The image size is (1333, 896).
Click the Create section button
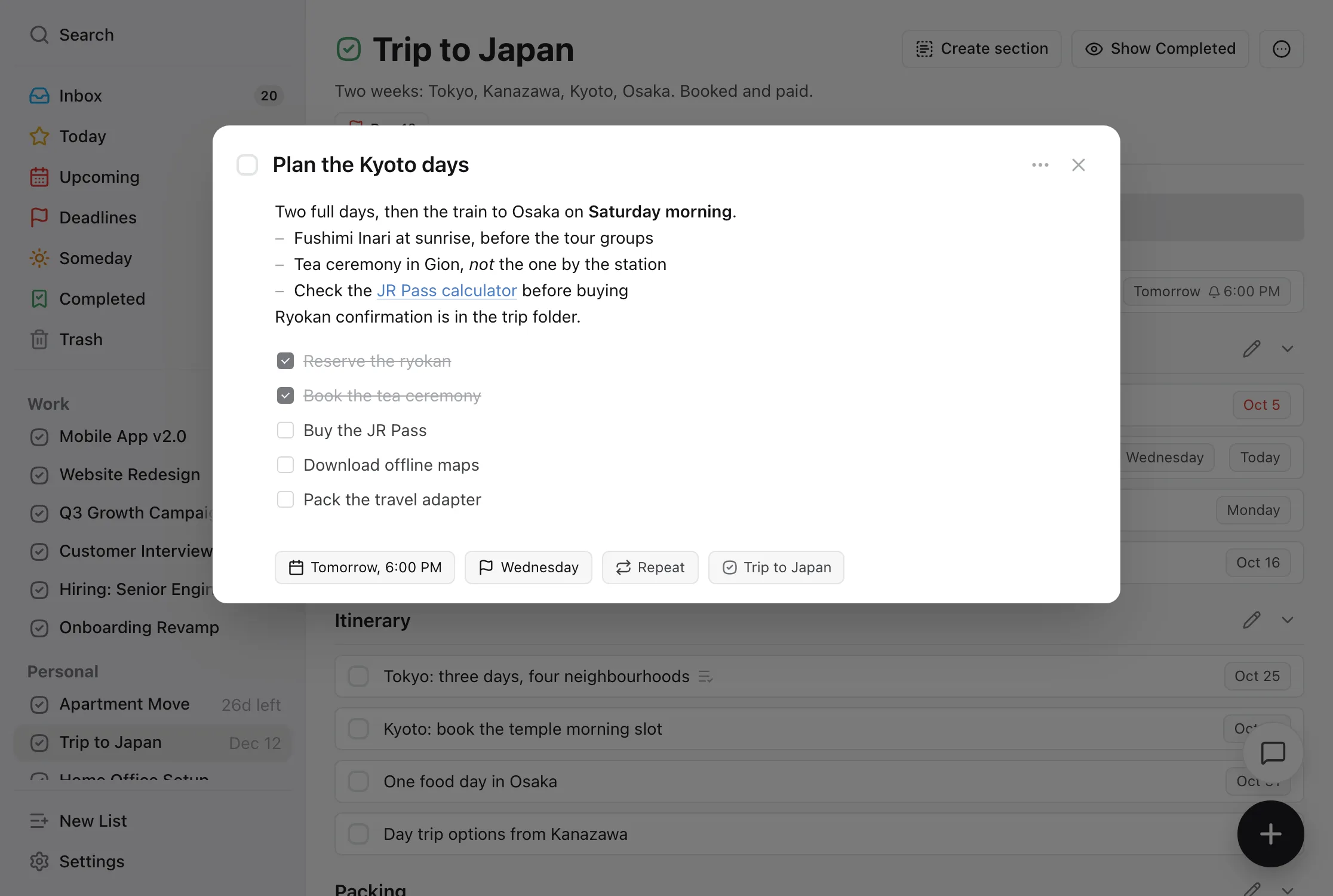pyautogui.click(x=982, y=49)
